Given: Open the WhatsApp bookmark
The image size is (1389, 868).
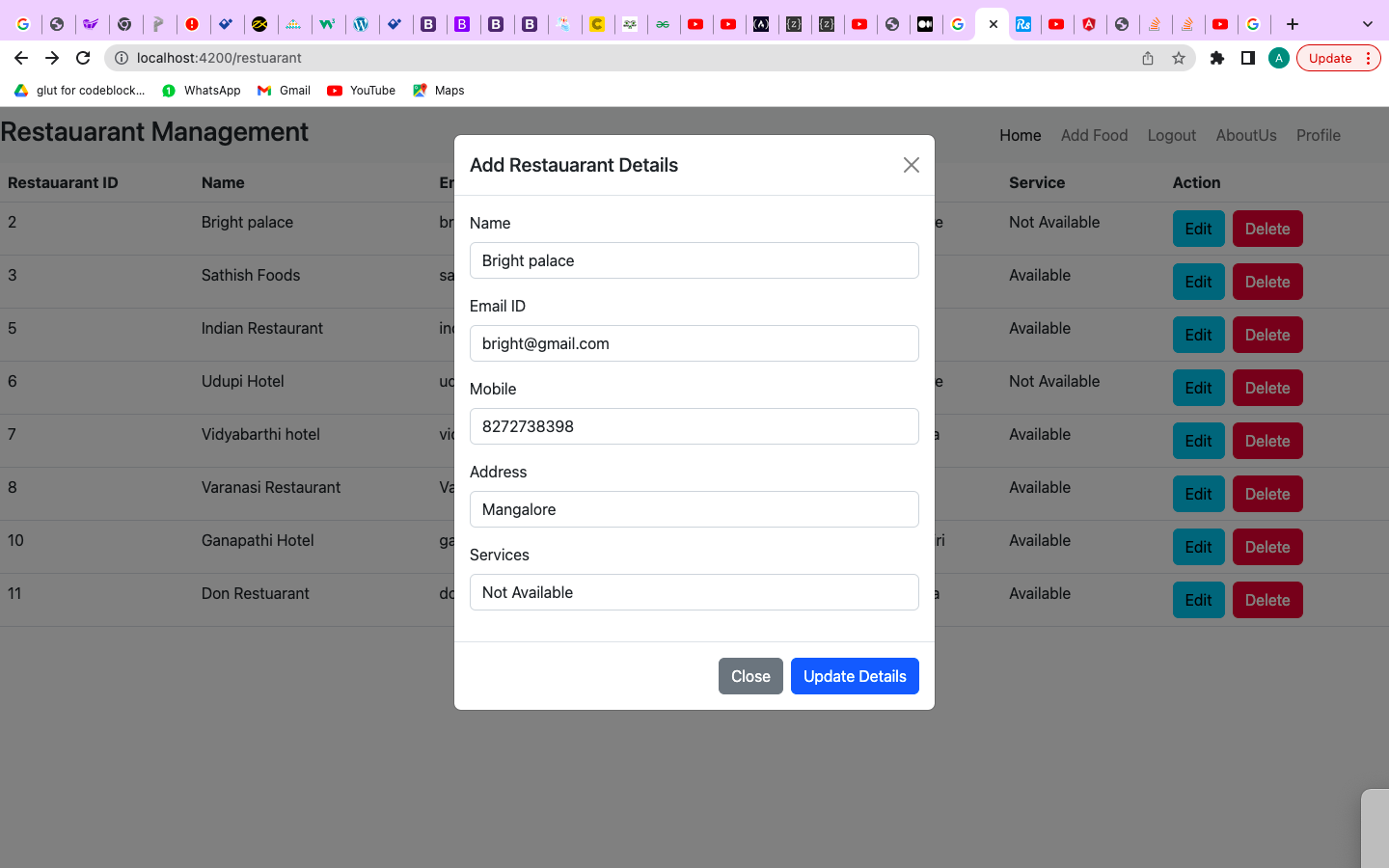Looking at the screenshot, I should [x=201, y=91].
